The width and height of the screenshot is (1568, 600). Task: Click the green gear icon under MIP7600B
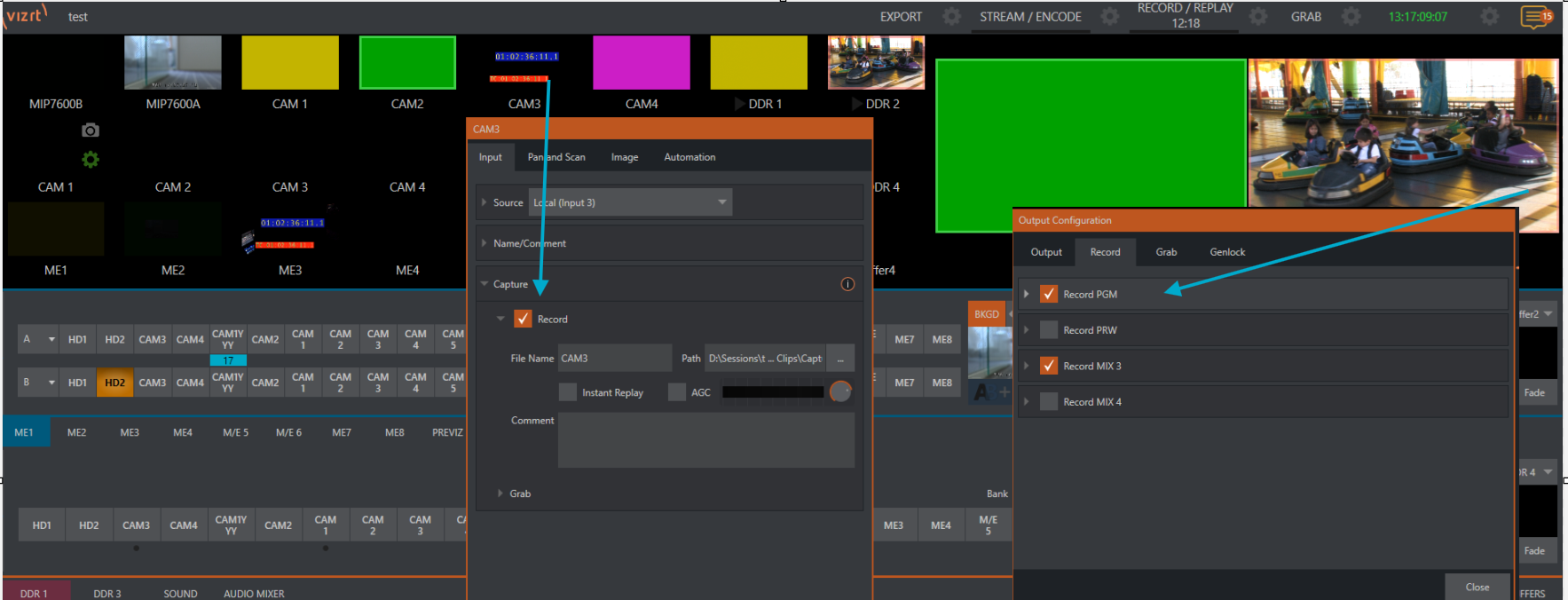(91, 160)
